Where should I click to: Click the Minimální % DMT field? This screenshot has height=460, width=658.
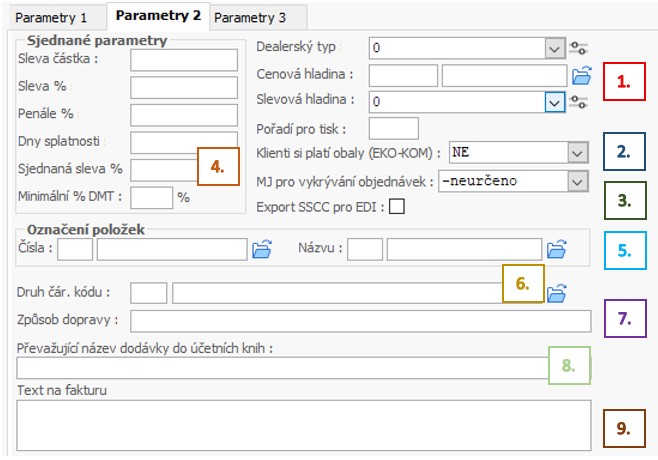[151, 198]
